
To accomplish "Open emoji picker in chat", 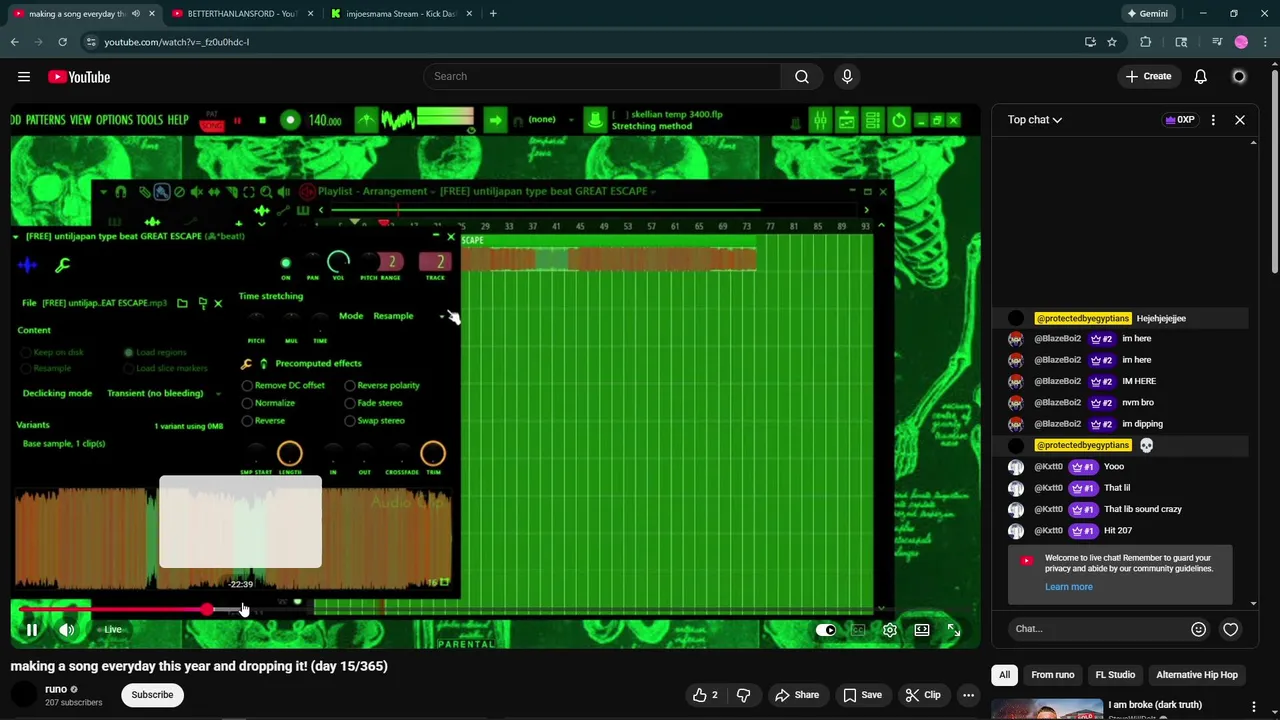I will [x=1198, y=629].
